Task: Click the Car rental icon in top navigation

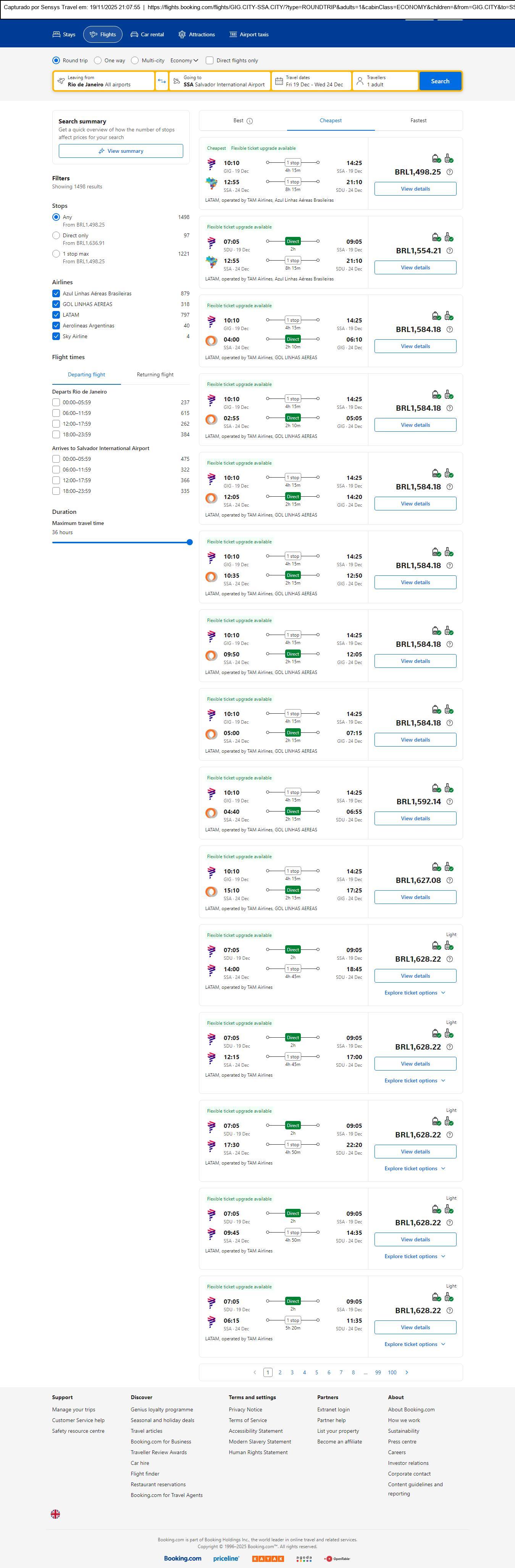Action: click(134, 35)
